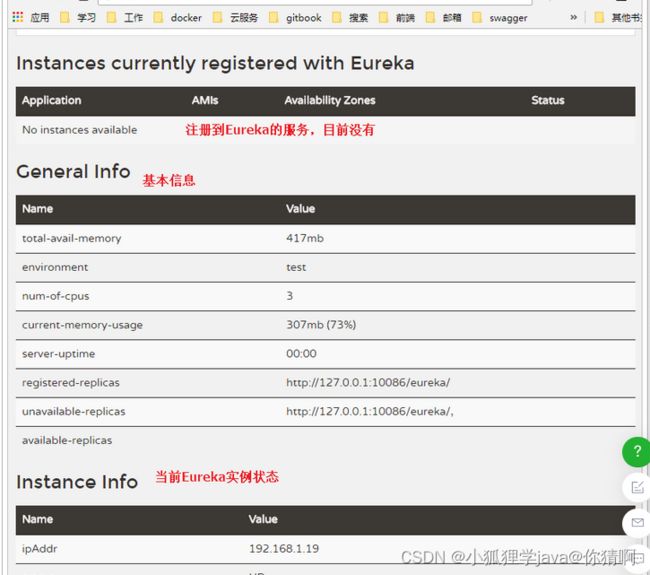Screen dimensions: 650x575
Task: Expand the hidden bookmarks chevron
Action: point(573,17)
